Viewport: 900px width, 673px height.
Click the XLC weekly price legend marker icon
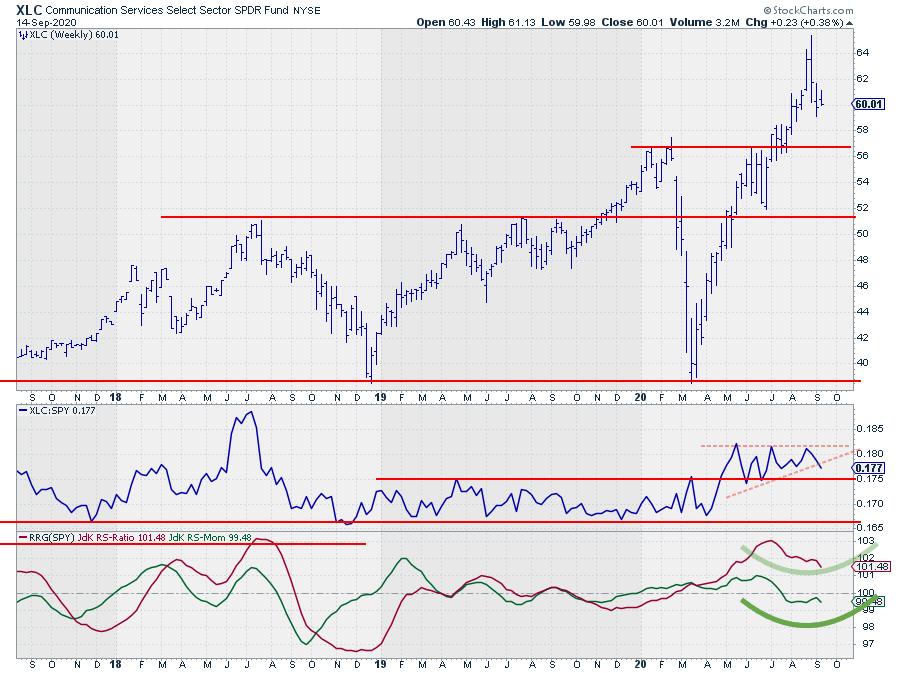click(x=22, y=35)
